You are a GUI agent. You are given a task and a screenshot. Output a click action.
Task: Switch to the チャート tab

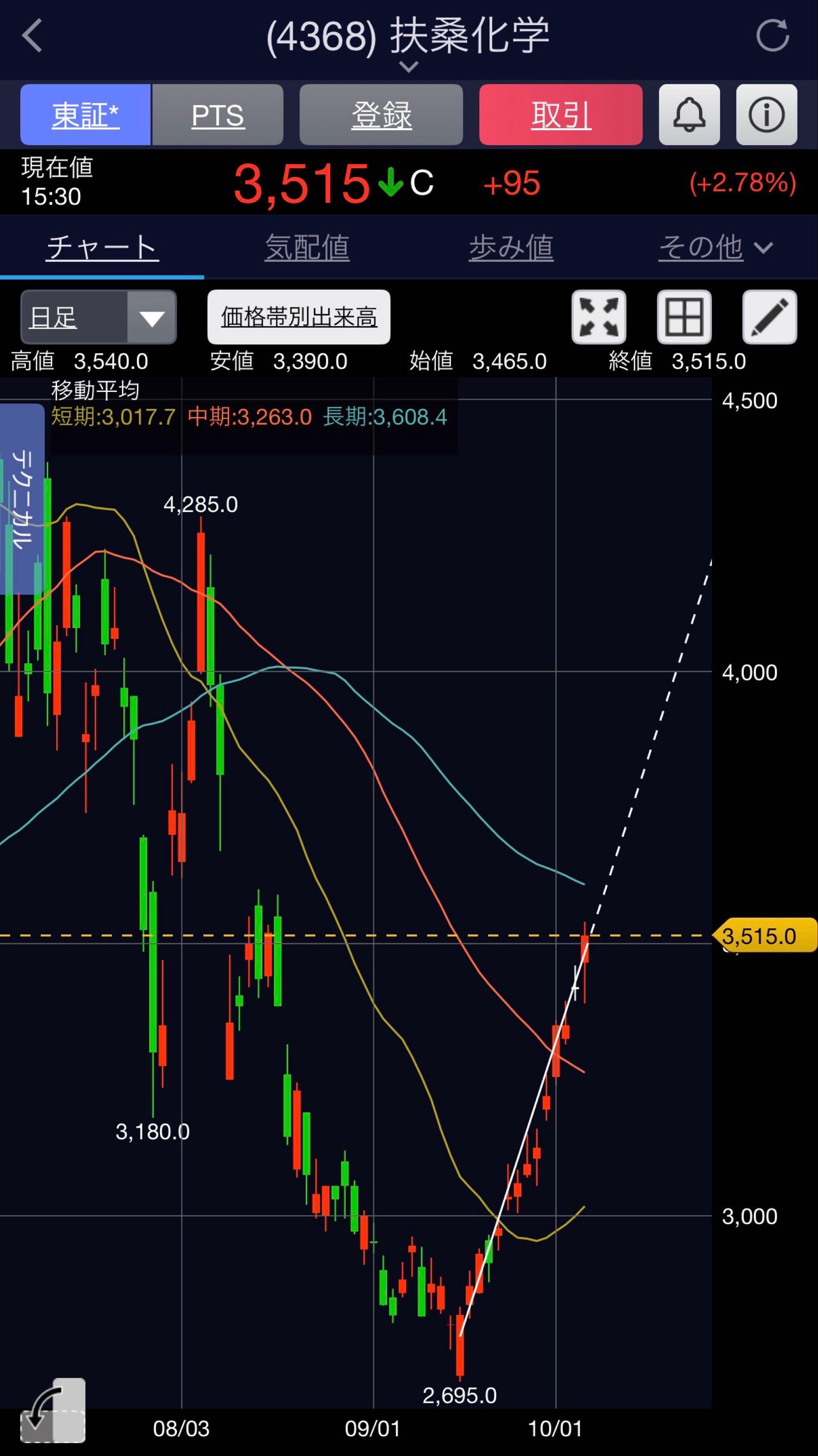pos(102,248)
